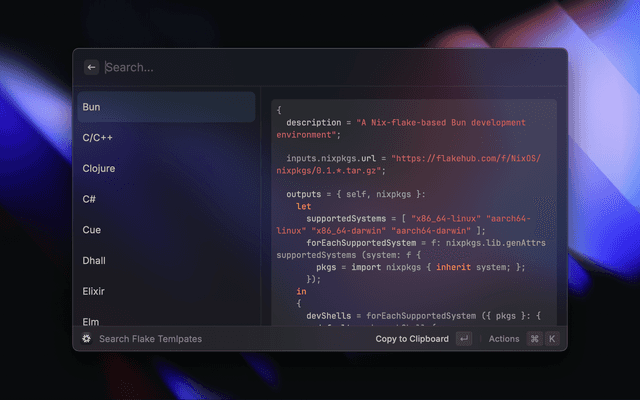
Task: Pick the C# template entry
Action: (167, 199)
